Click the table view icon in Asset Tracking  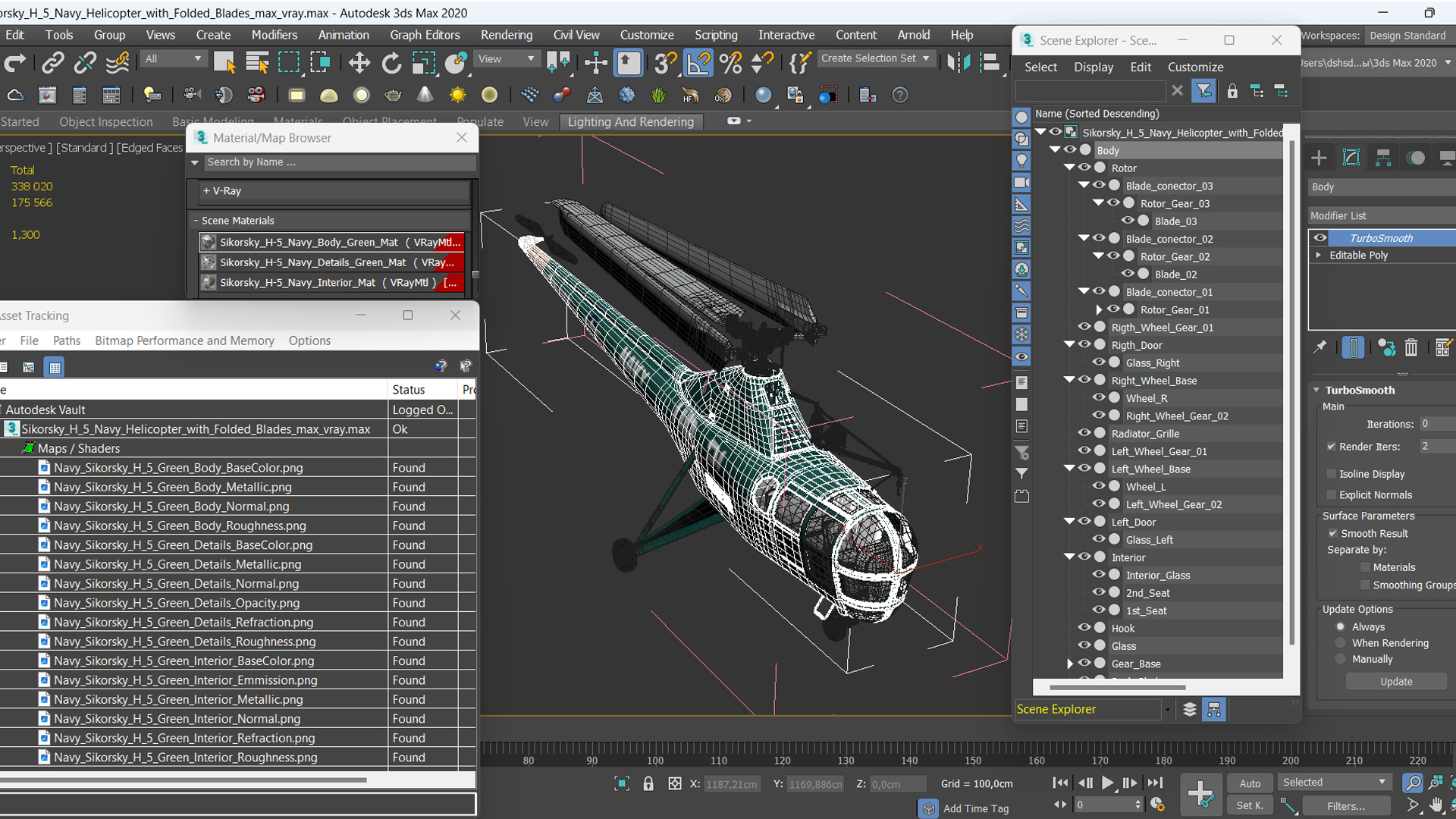pyautogui.click(x=55, y=368)
